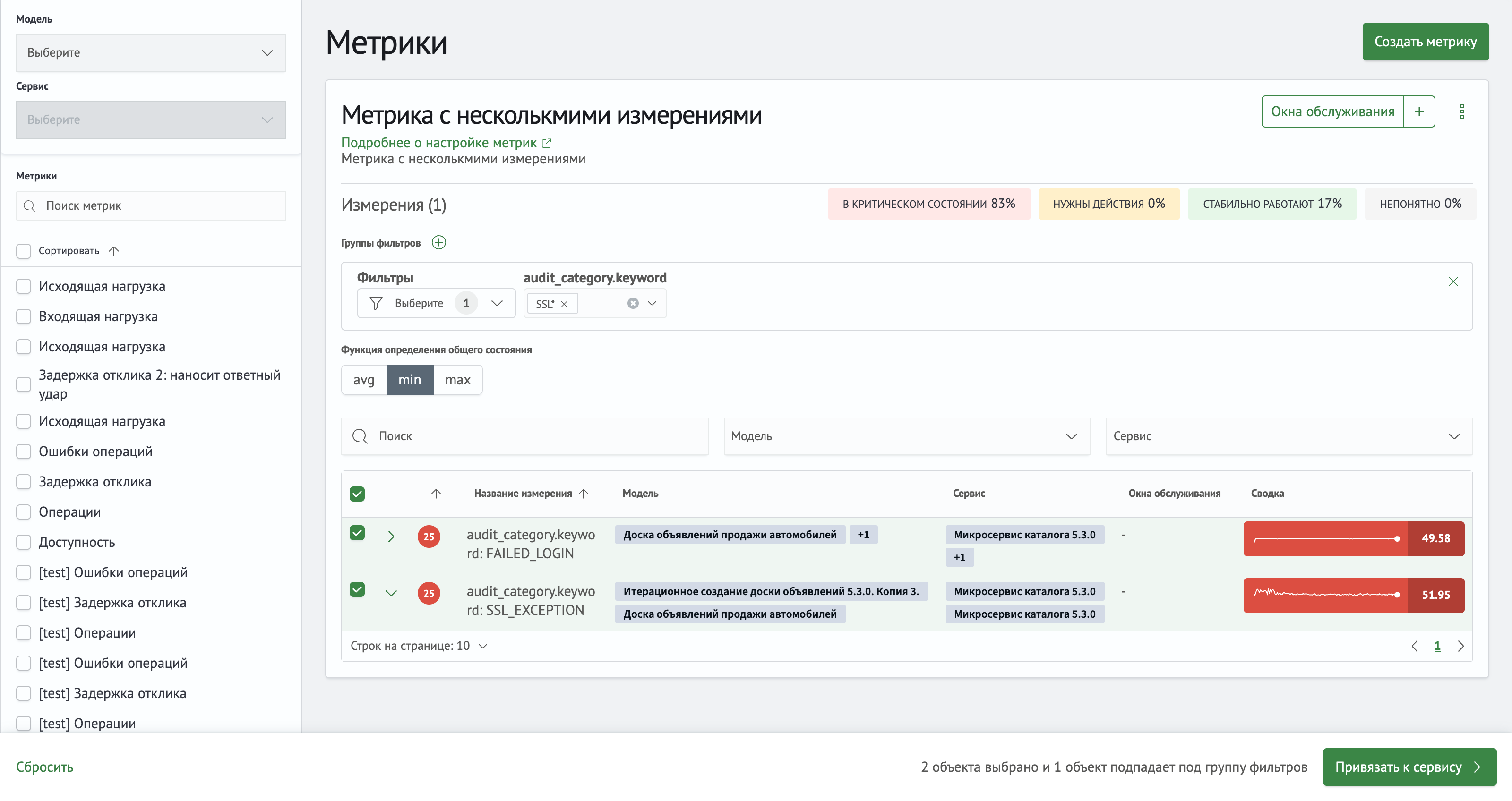
Task: Click the up arrow column header in the table
Action: (x=436, y=494)
